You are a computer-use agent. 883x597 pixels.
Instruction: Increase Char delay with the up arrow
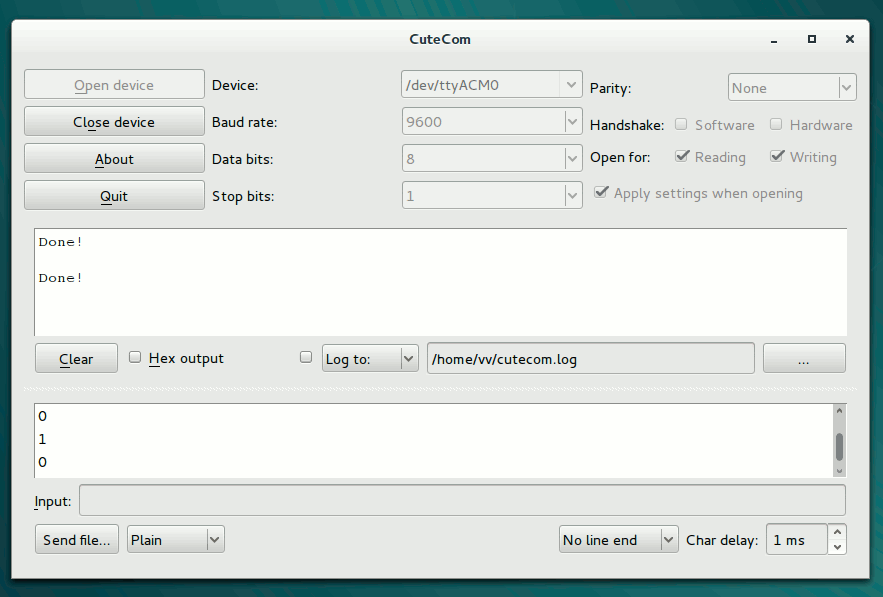(x=838, y=532)
